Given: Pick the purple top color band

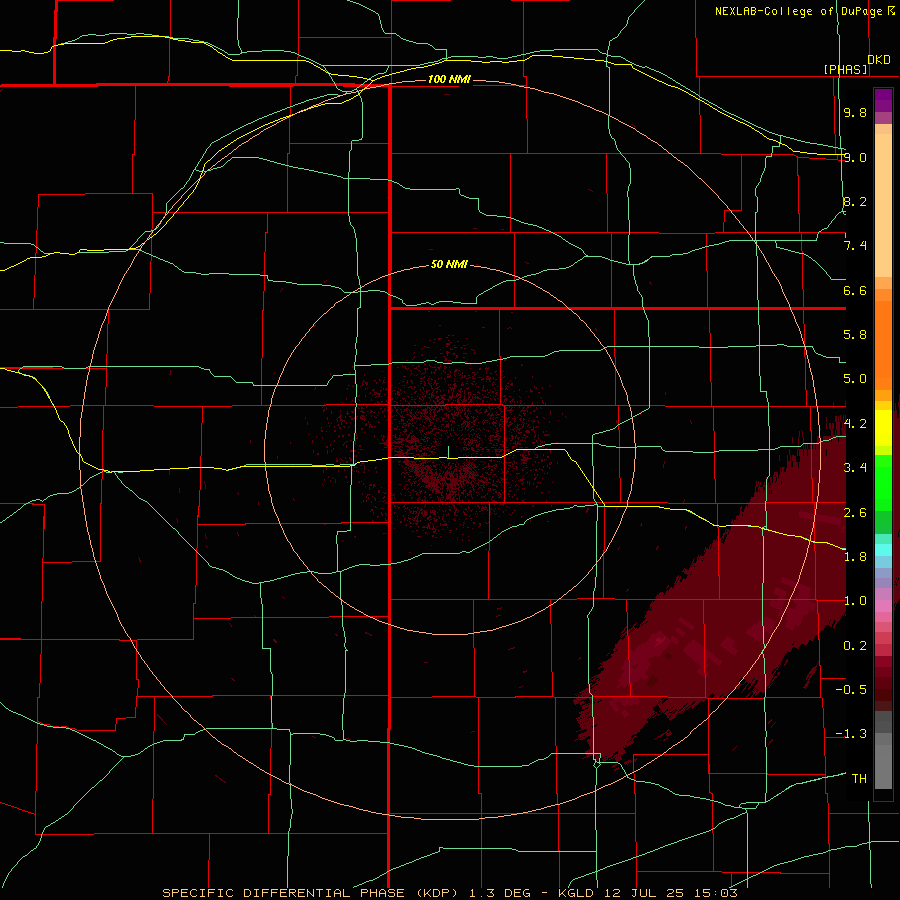Looking at the screenshot, I should click(x=883, y=100).
